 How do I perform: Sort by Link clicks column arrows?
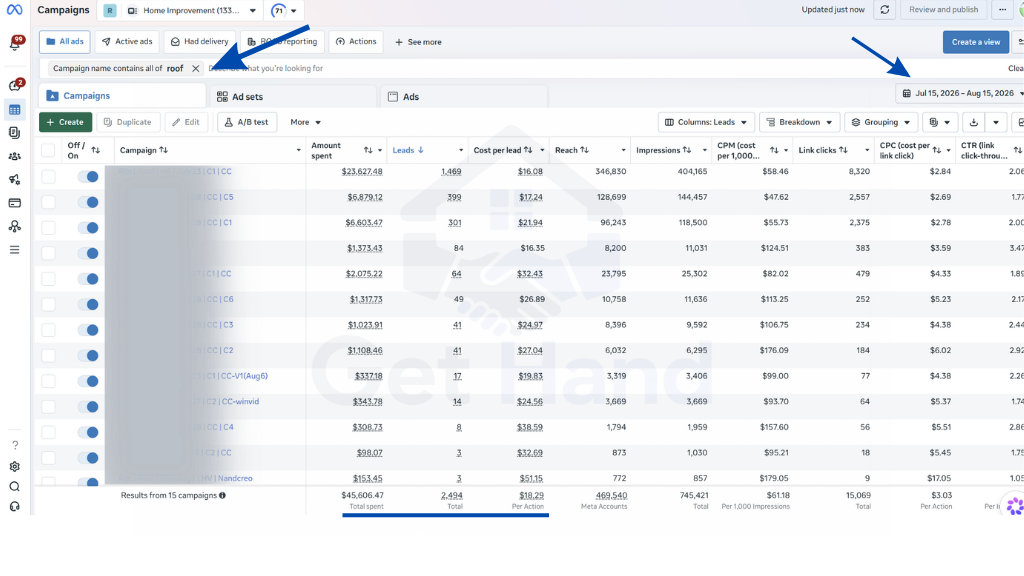(x=843, y=150)
